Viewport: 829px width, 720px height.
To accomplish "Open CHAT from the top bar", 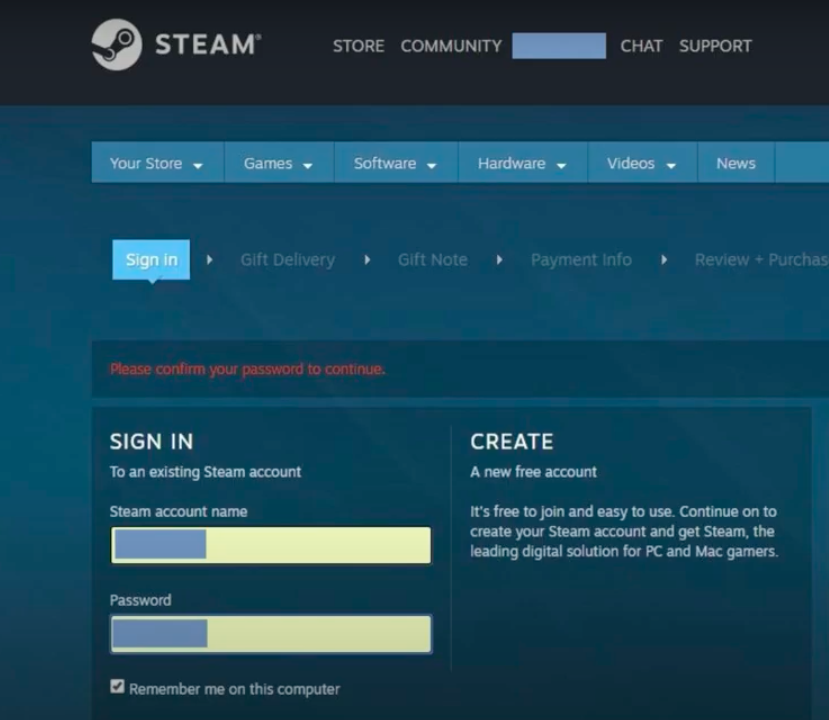I will pyautogui.click(x=641, y=46).
